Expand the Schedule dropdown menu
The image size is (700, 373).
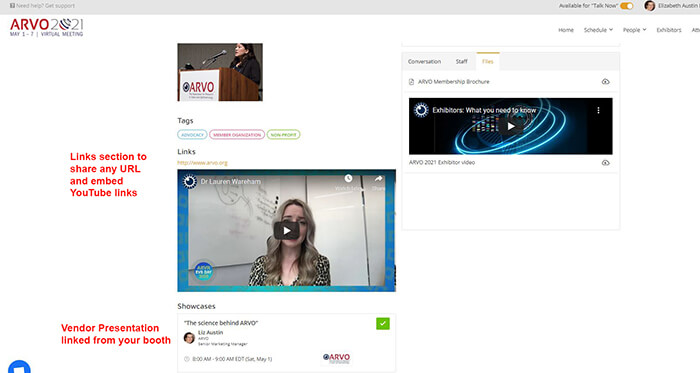pos(598,30)
